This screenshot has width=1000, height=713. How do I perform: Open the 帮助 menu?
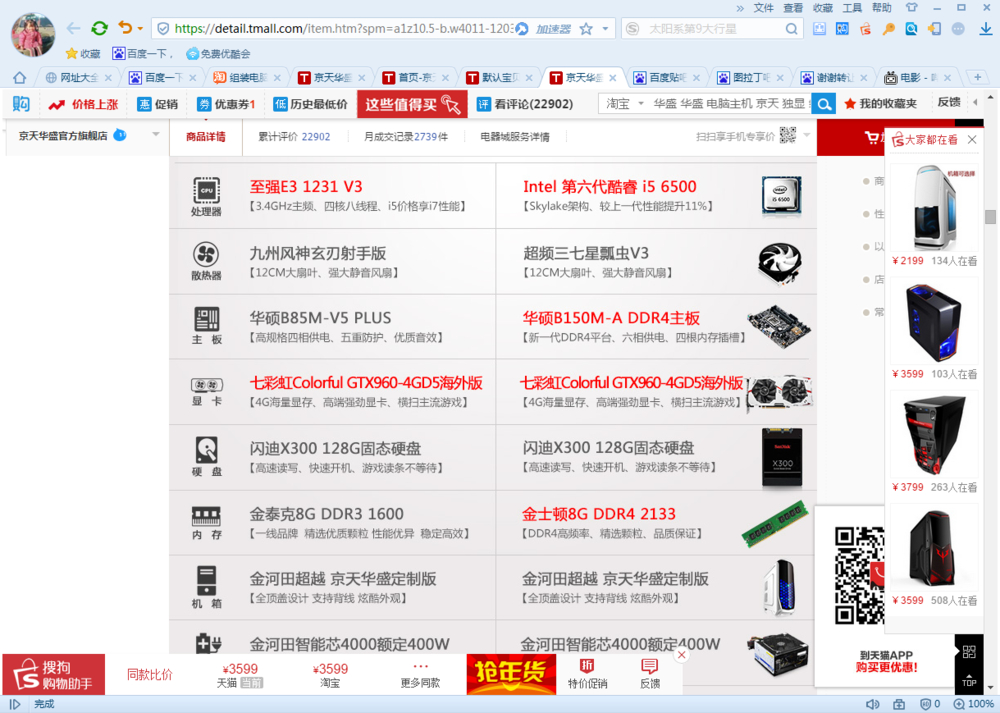pyautogui.click(x=881, y=8)
